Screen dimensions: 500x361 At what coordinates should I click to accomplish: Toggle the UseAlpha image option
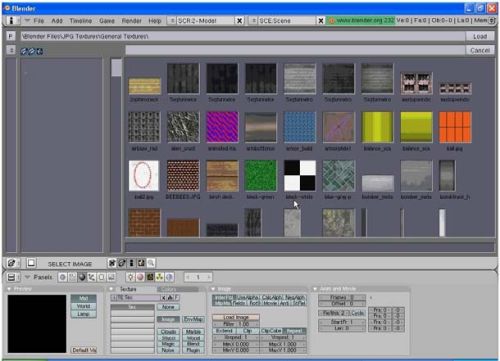click(x=247, y=297)
